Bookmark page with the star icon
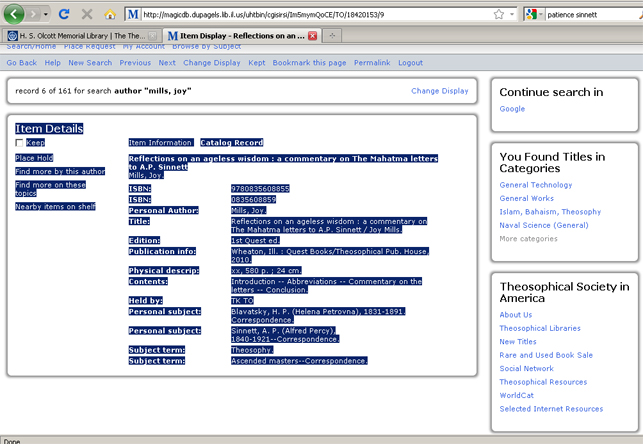 coord(499,15)
